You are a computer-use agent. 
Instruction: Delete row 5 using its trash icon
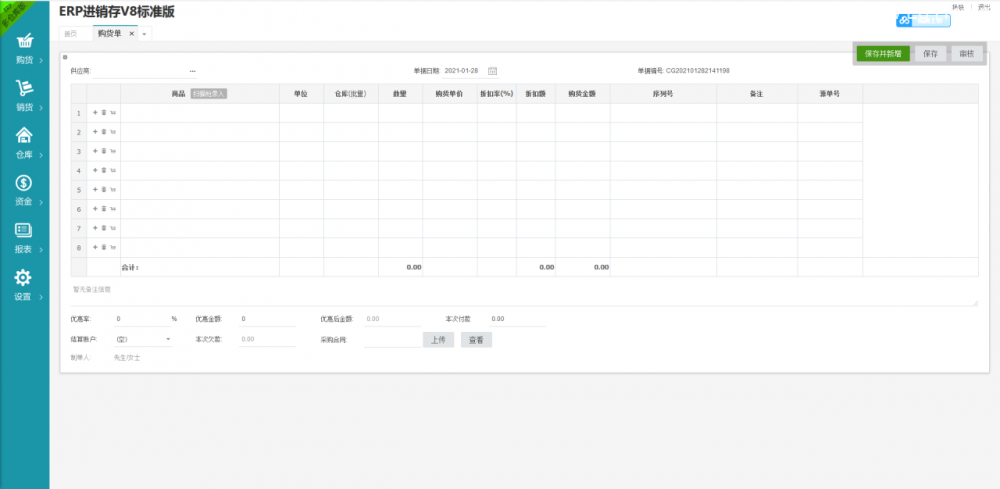[103, 189]
